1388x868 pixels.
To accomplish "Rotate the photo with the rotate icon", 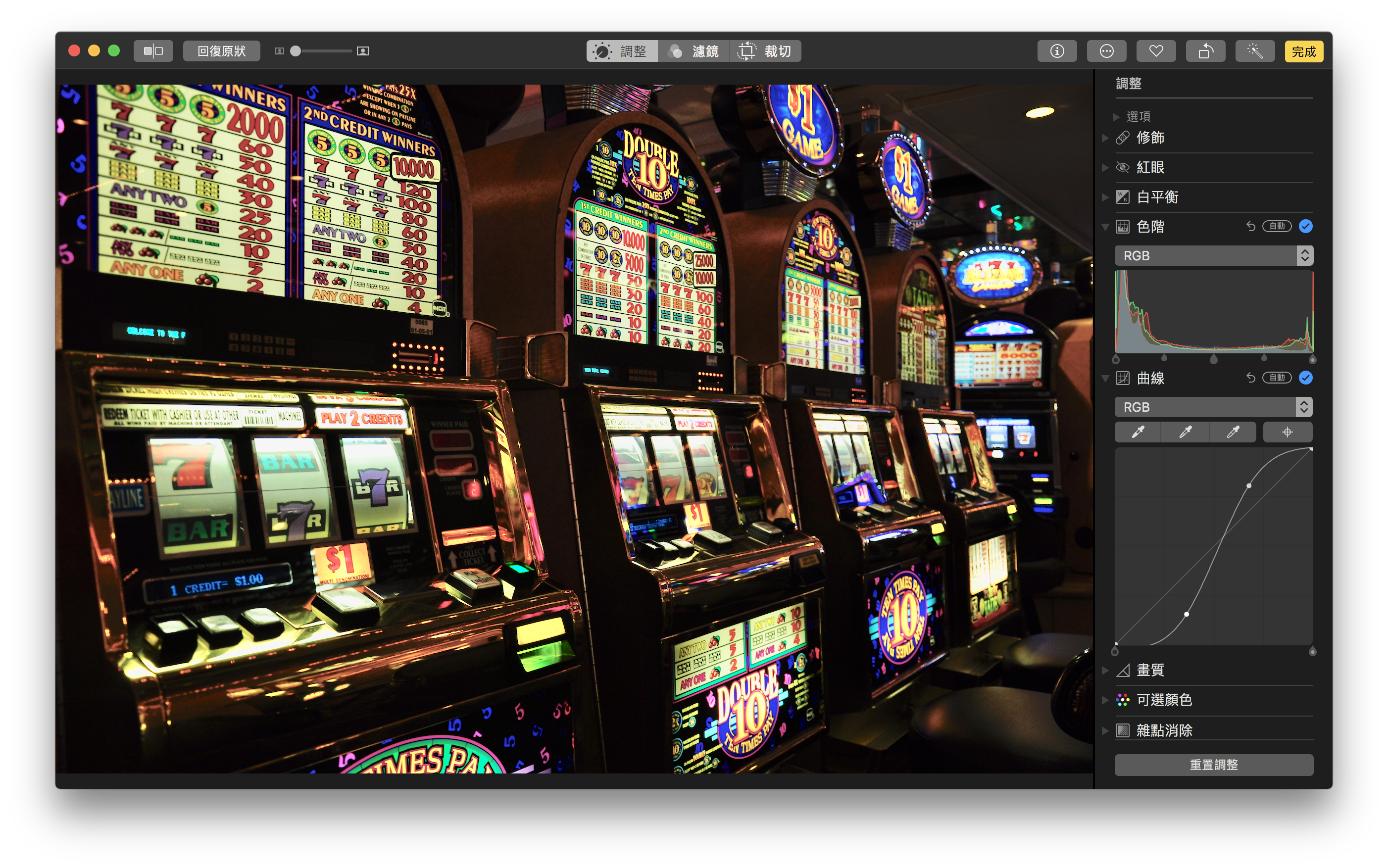I will 1205,51.
